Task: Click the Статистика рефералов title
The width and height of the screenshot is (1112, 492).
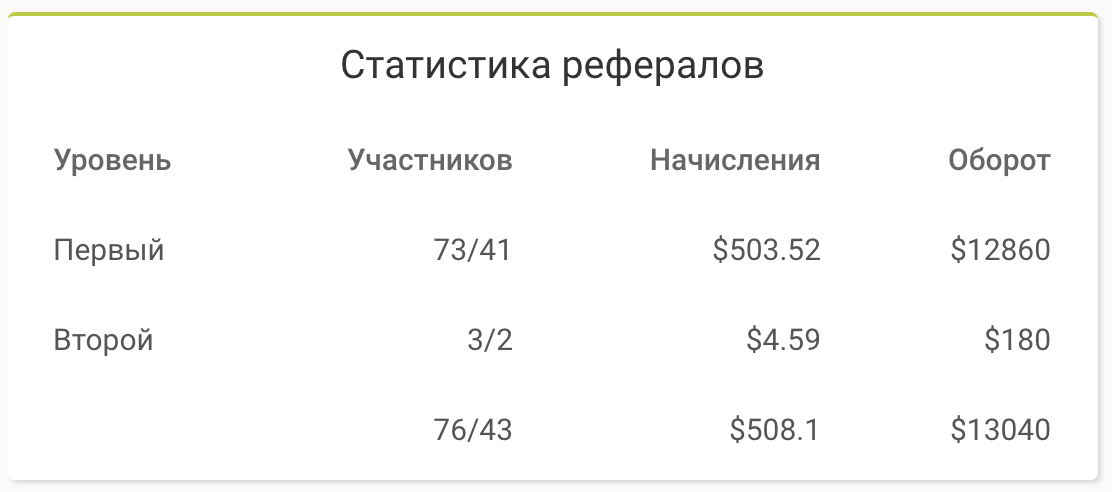Action: (552, 66)
